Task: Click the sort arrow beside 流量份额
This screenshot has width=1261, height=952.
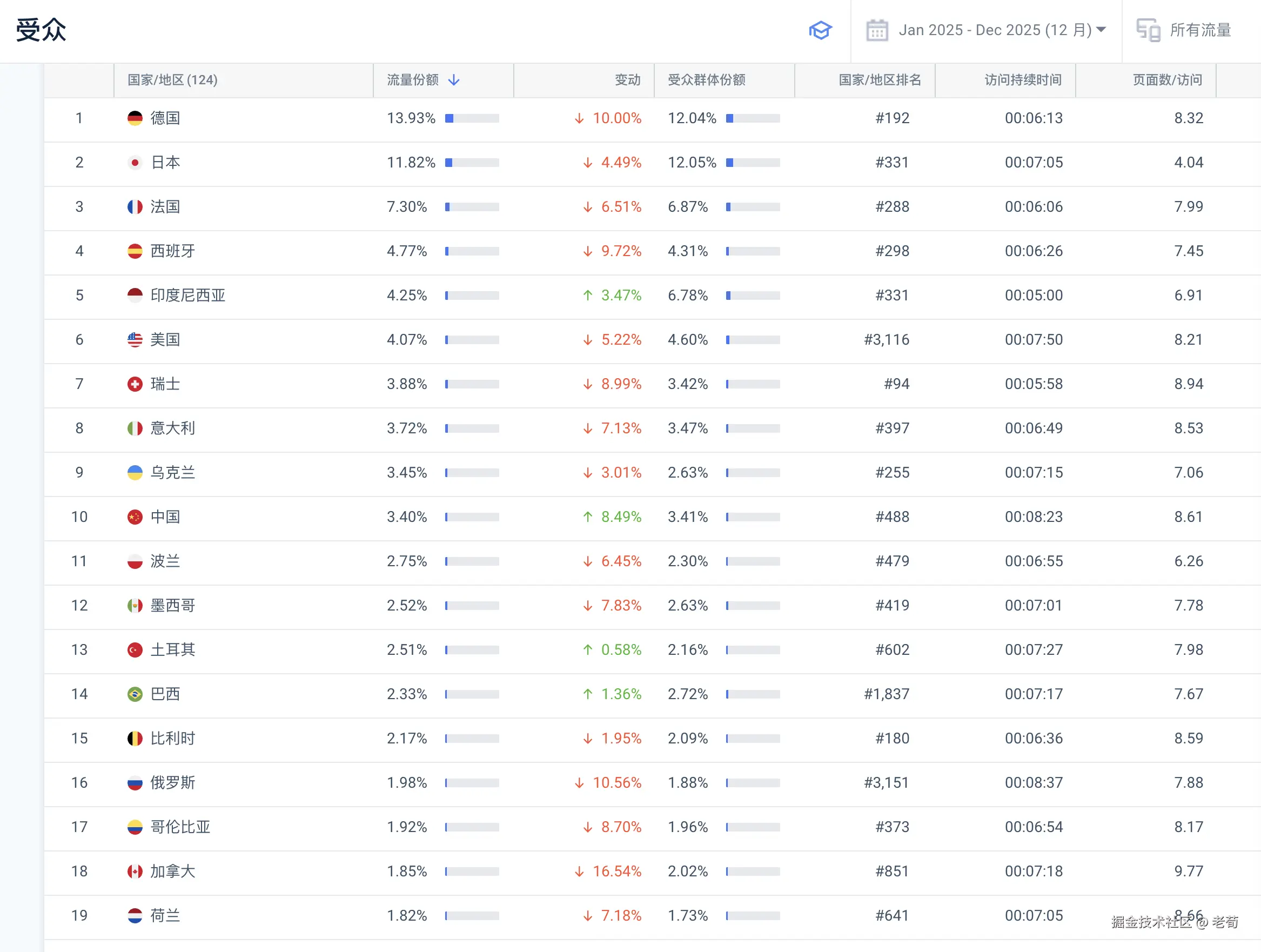Action: 454,80
